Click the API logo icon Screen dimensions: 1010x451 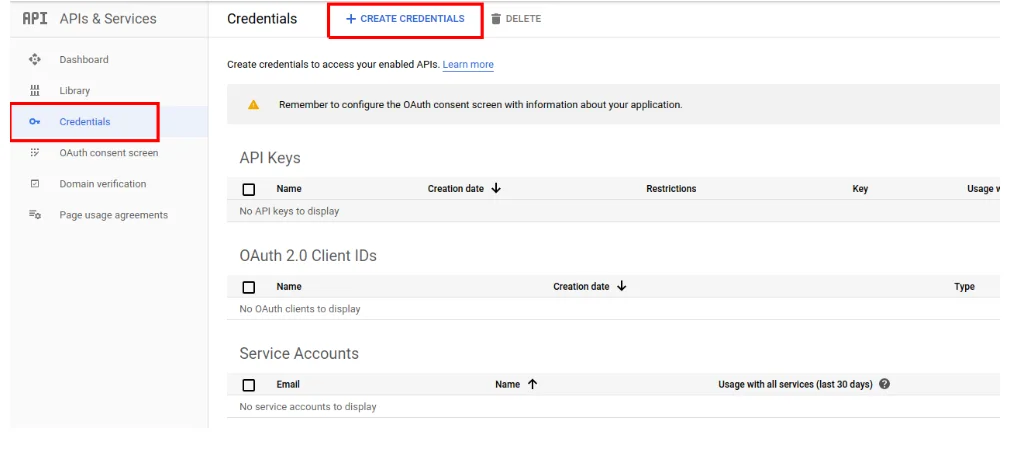point(35,18)
